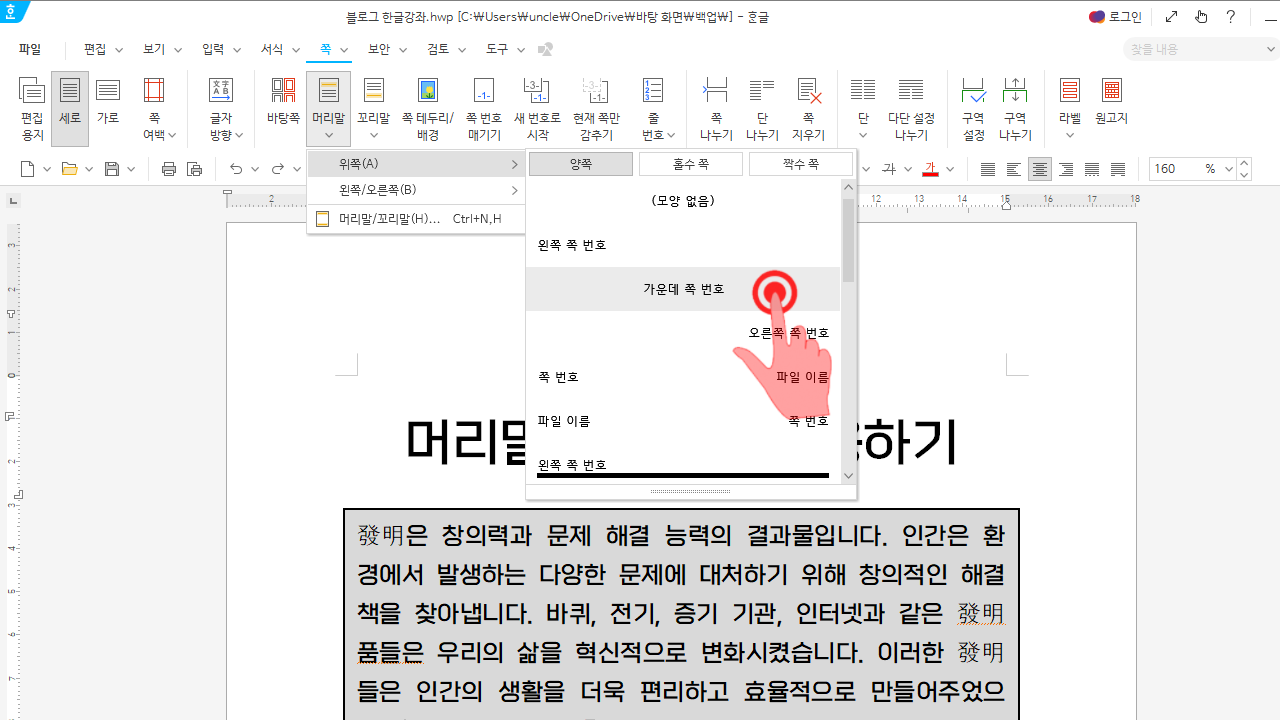Open the 도구 menu tab
The height and width of the screenshot is (720, 1280).
[497, 49]
